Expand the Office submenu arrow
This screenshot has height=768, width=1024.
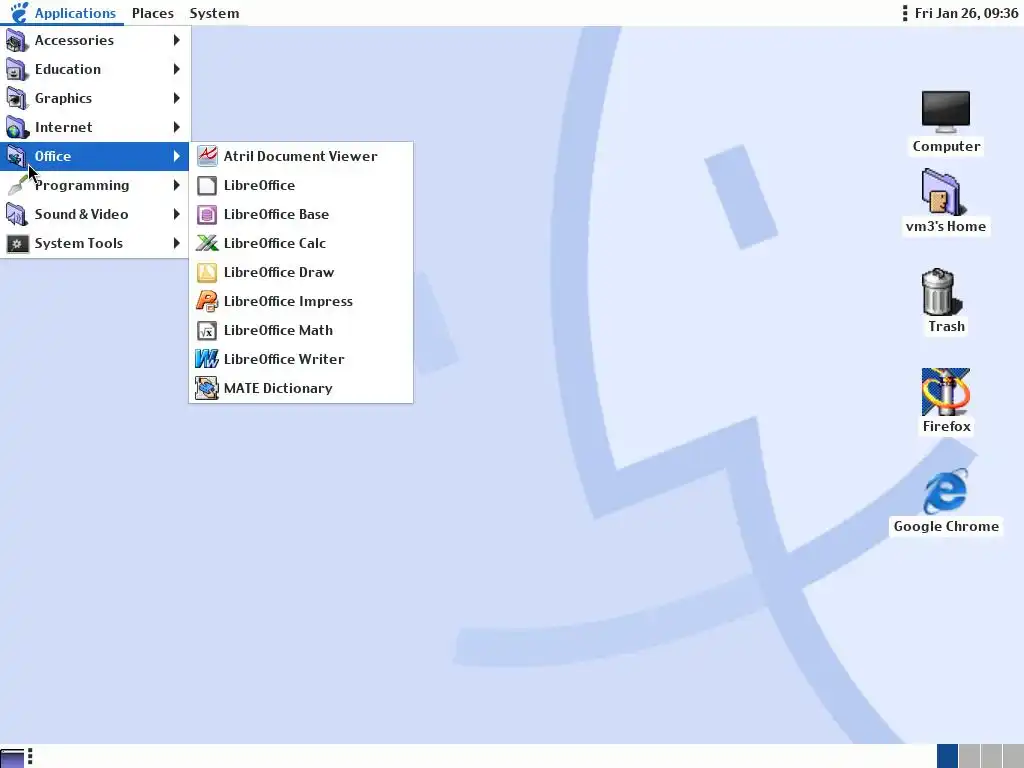pos(176,156)
